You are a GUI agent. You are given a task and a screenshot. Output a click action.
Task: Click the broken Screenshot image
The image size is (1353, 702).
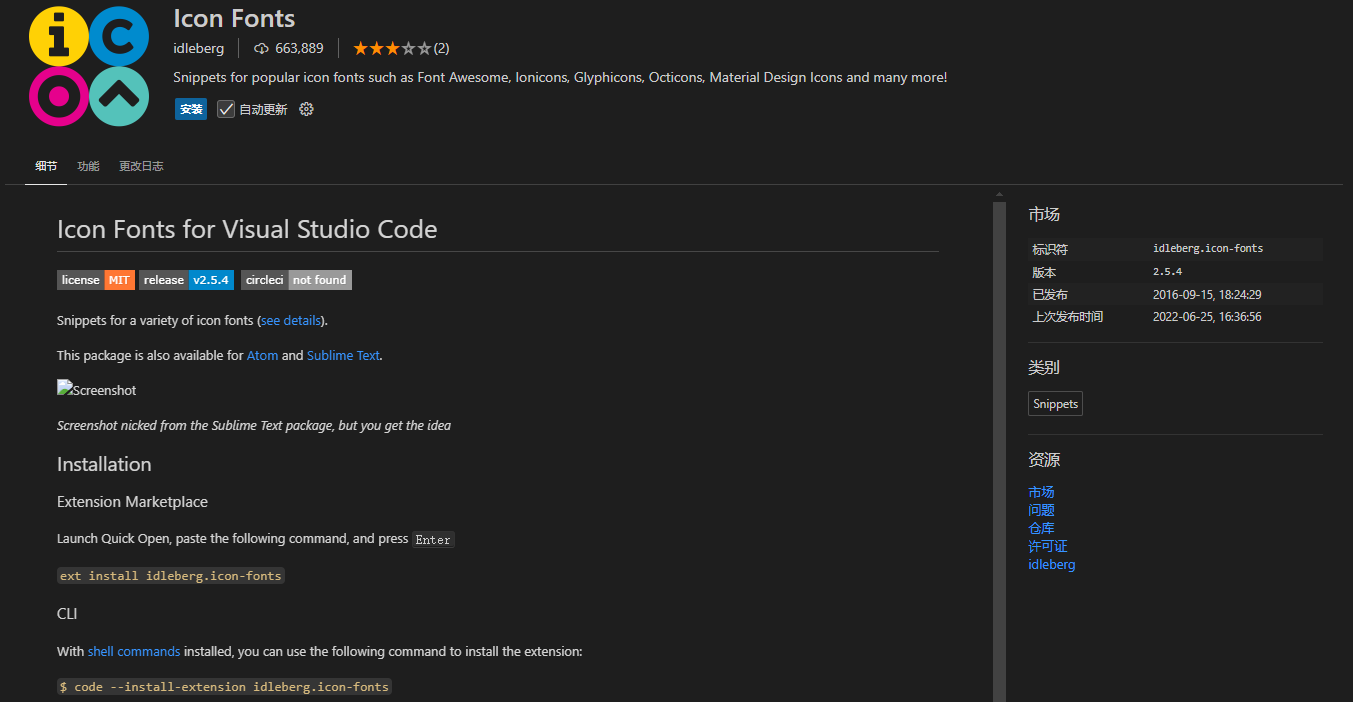click(x=97, y=390)
